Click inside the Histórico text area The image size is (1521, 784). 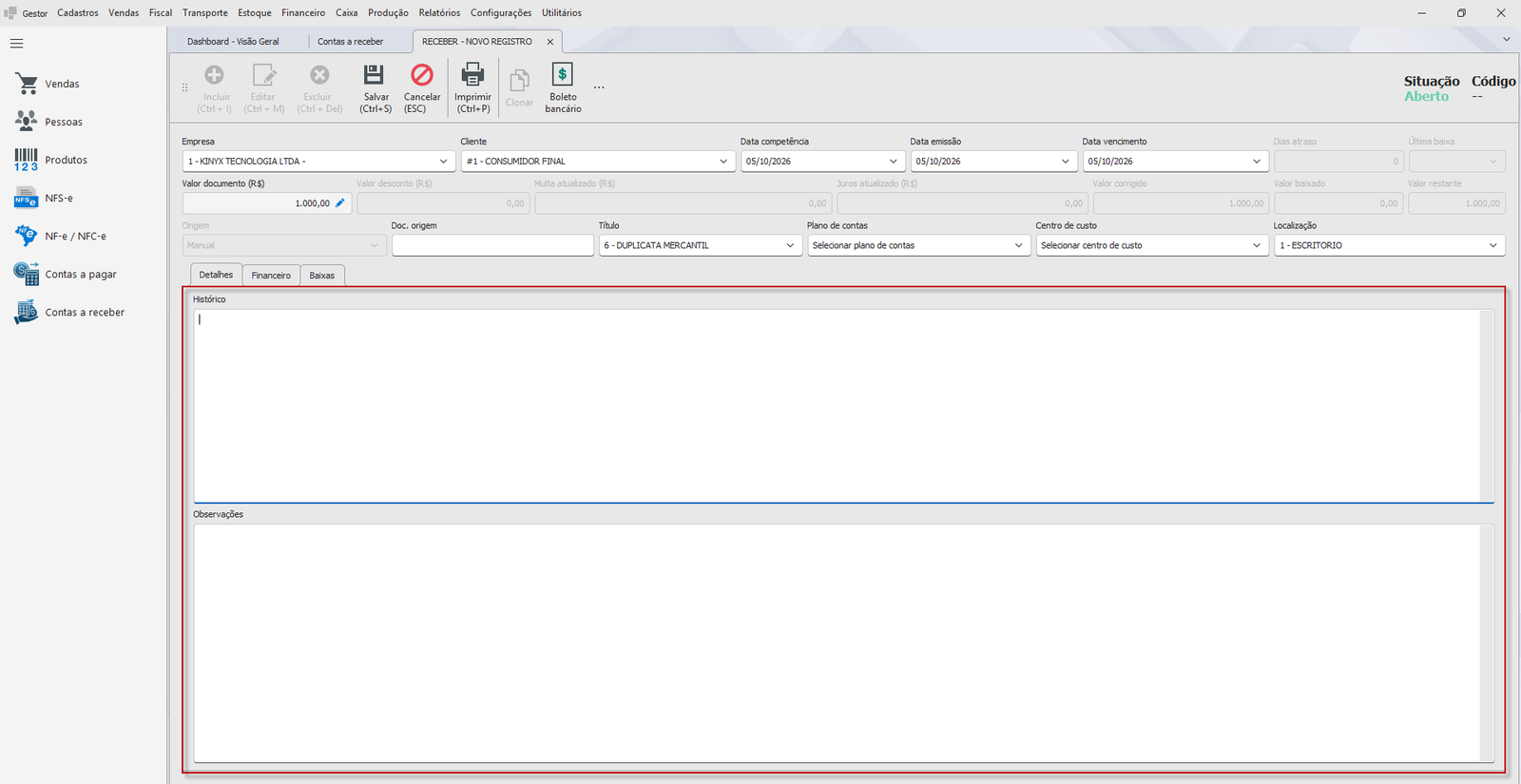coord(843,406)
